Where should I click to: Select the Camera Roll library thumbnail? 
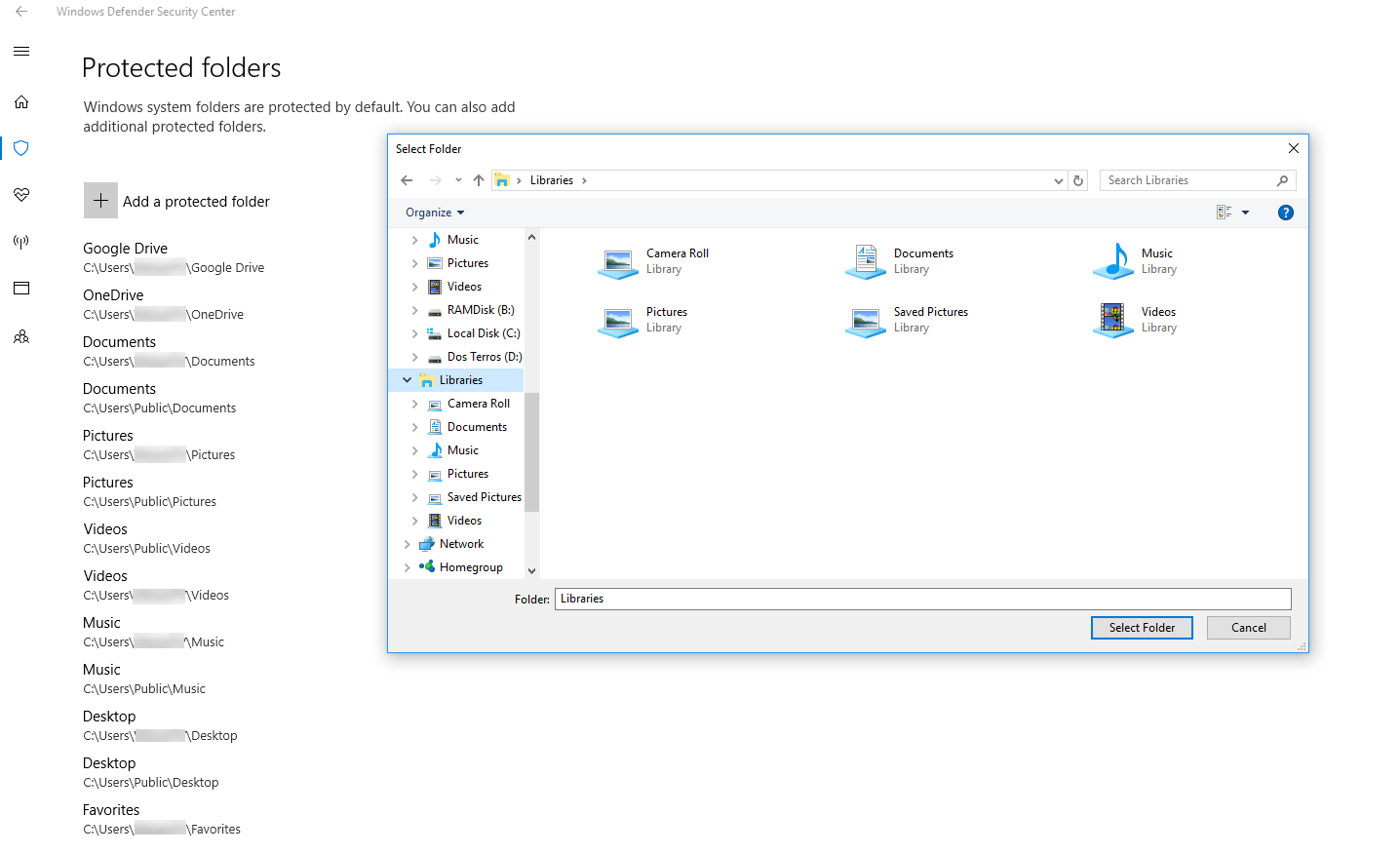click(618, 262)
